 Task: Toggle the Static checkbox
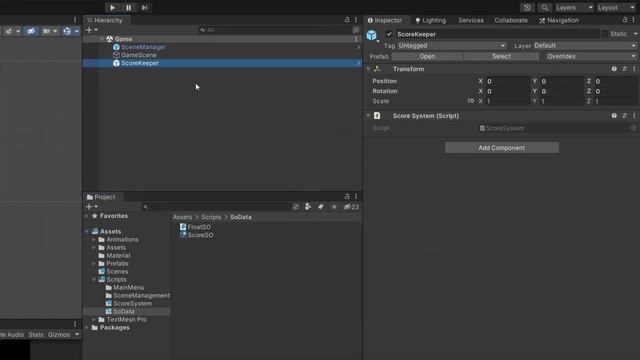(x=604, y=34)
